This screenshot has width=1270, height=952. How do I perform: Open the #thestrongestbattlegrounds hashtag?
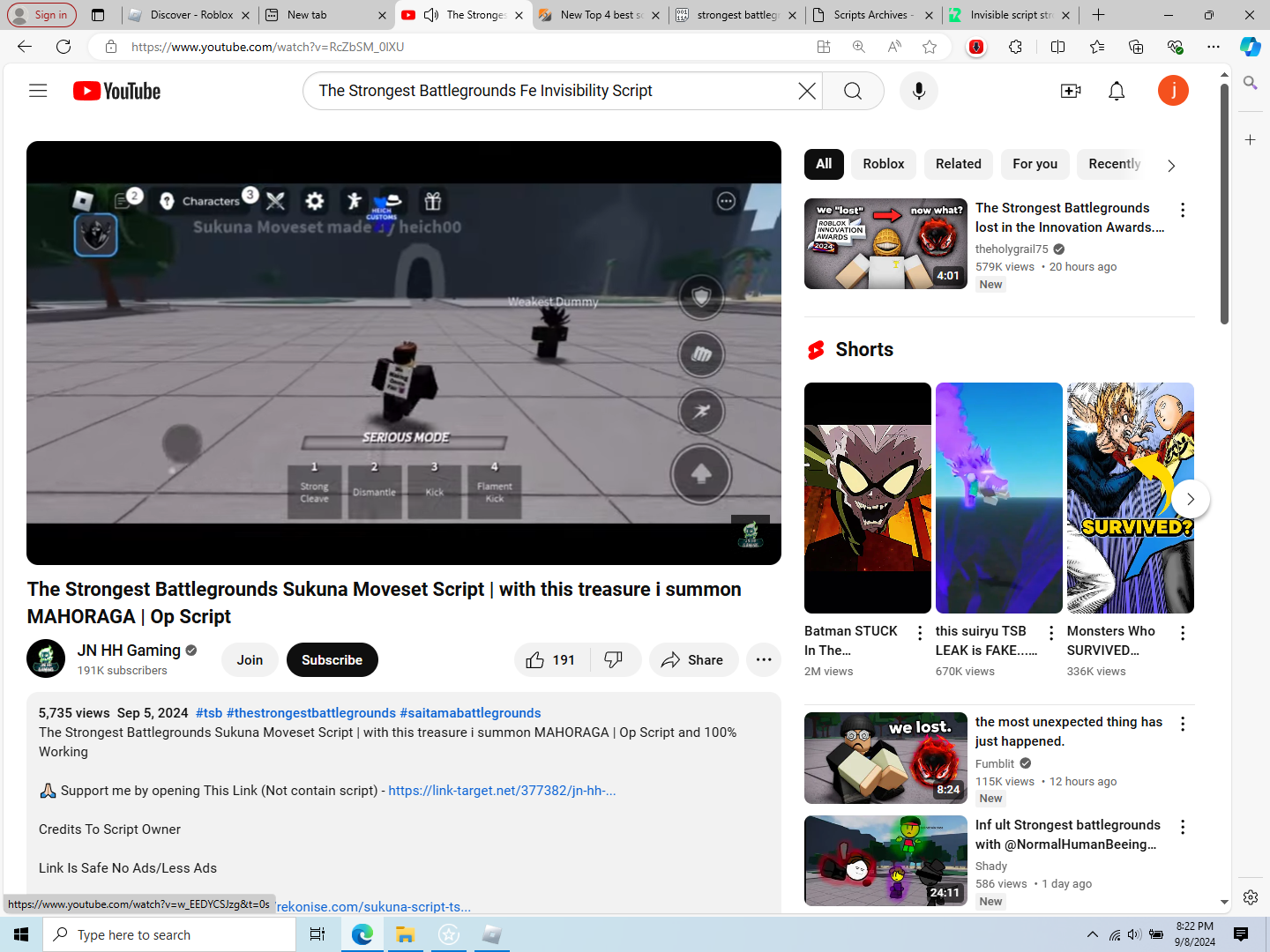coord(311,713)
